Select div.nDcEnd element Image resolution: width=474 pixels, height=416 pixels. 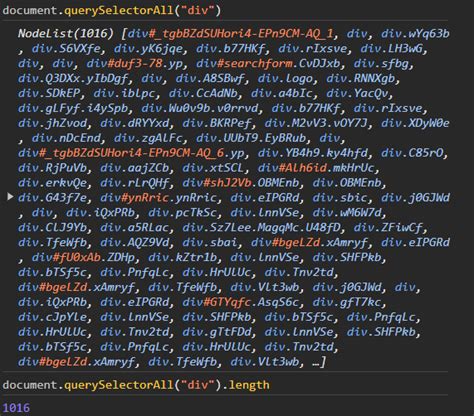point(66,138)
